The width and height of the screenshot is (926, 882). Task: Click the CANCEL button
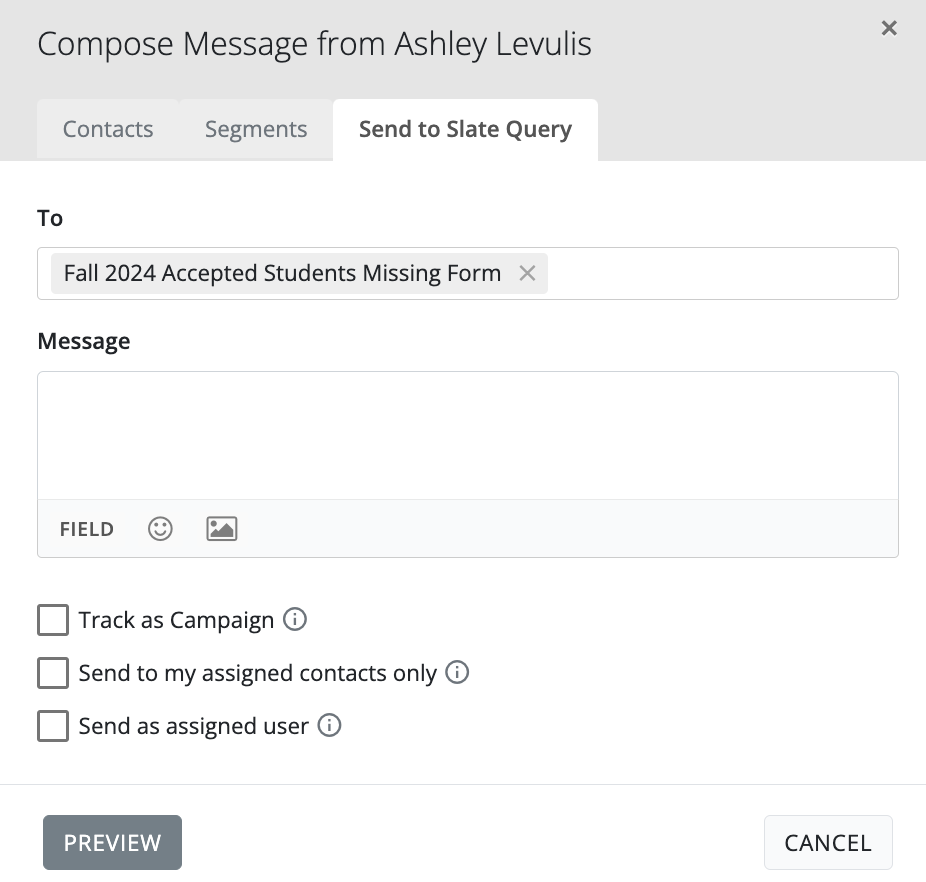point(827,843)
